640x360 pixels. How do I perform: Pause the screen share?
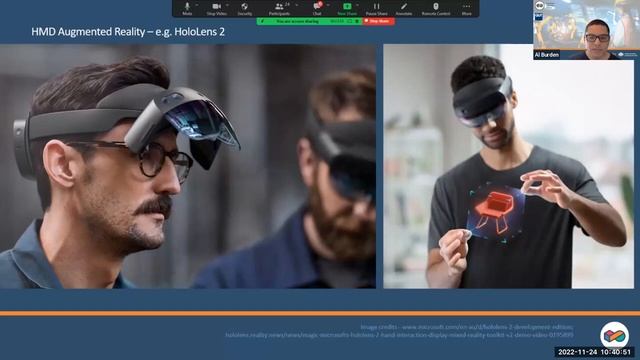(376, 9)
